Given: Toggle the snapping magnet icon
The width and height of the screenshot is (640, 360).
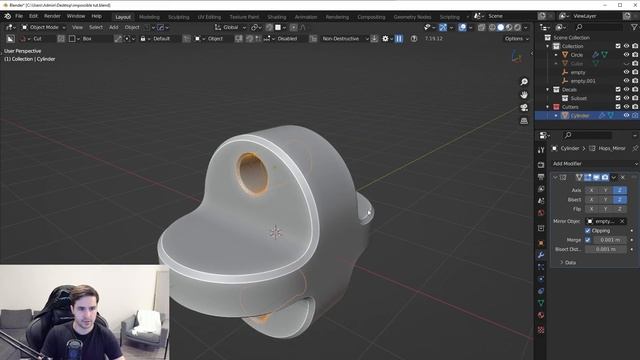Looking at the screenshot, I should 269,27.
